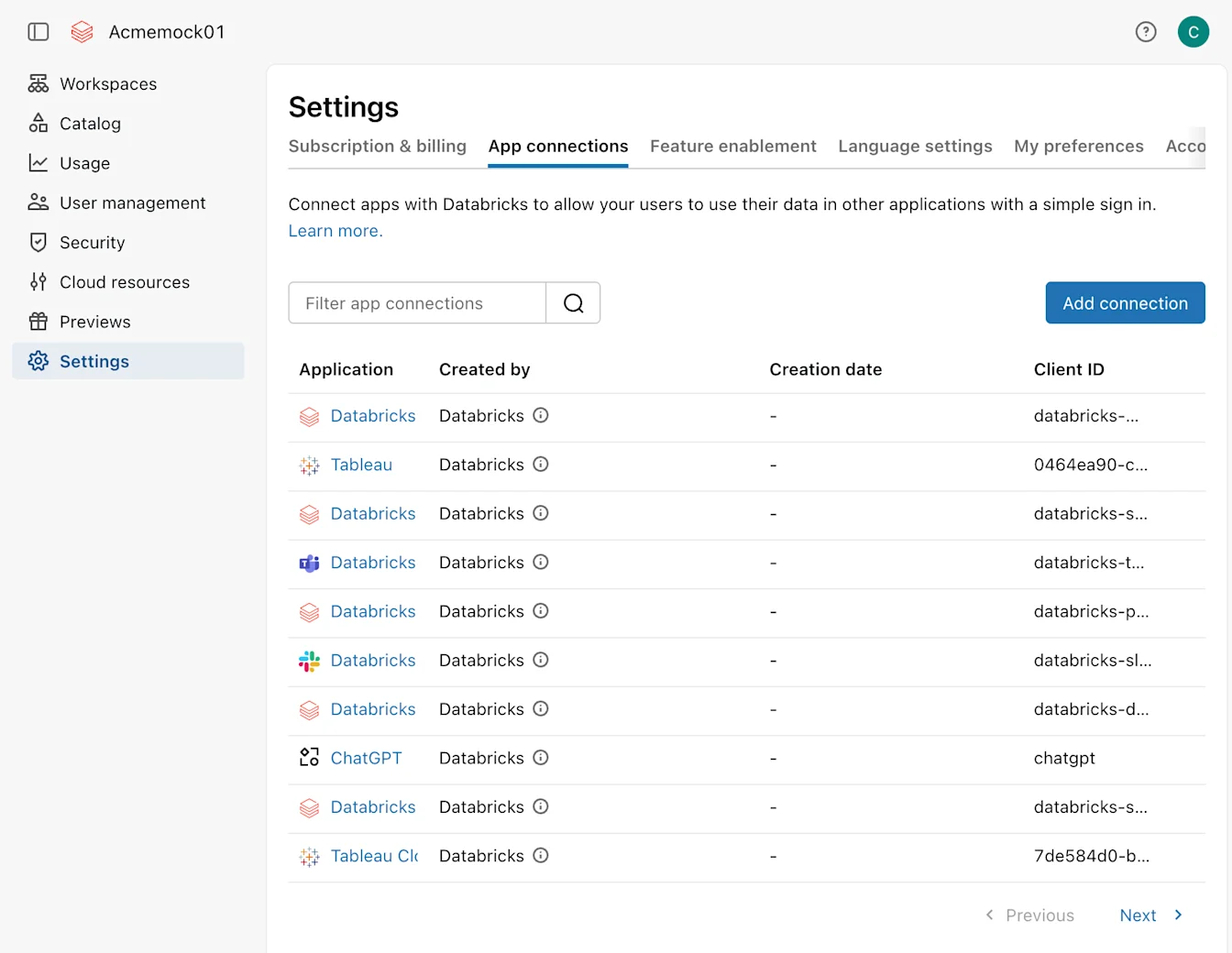Switch to Subscription & billing tab

378,147
